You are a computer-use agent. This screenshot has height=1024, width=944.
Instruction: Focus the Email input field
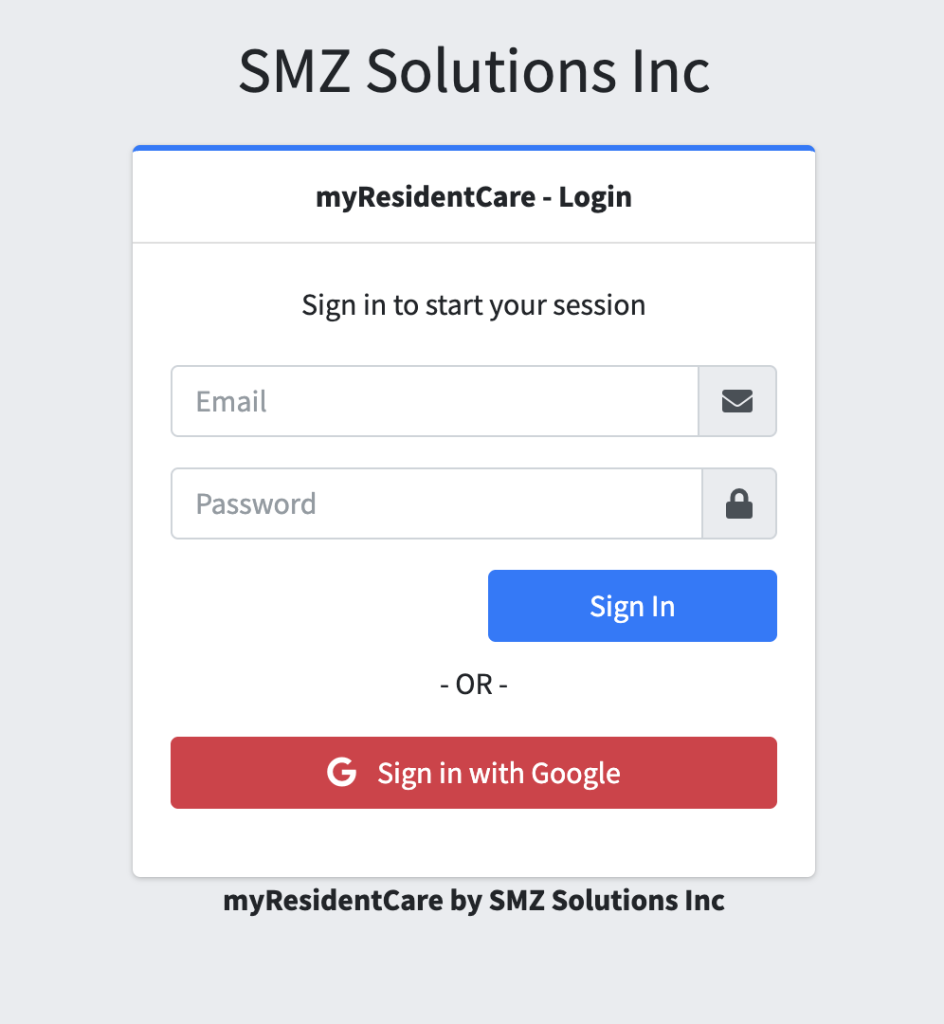coord(434,401)
